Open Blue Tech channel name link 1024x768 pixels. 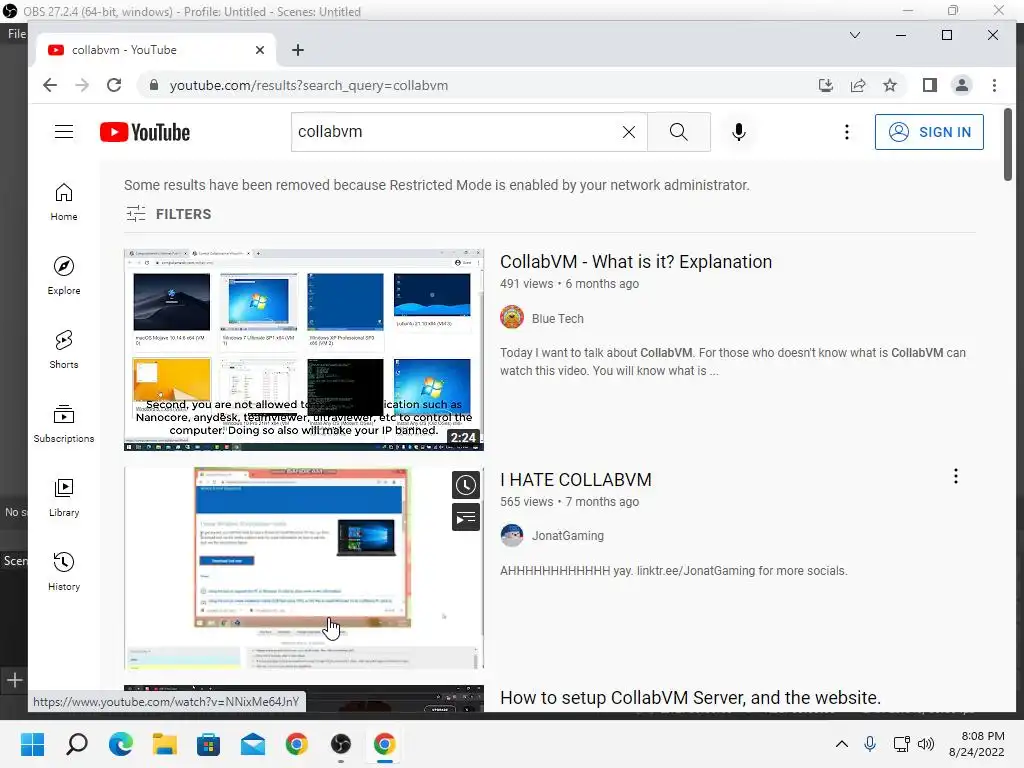click(x=558, y=319)
